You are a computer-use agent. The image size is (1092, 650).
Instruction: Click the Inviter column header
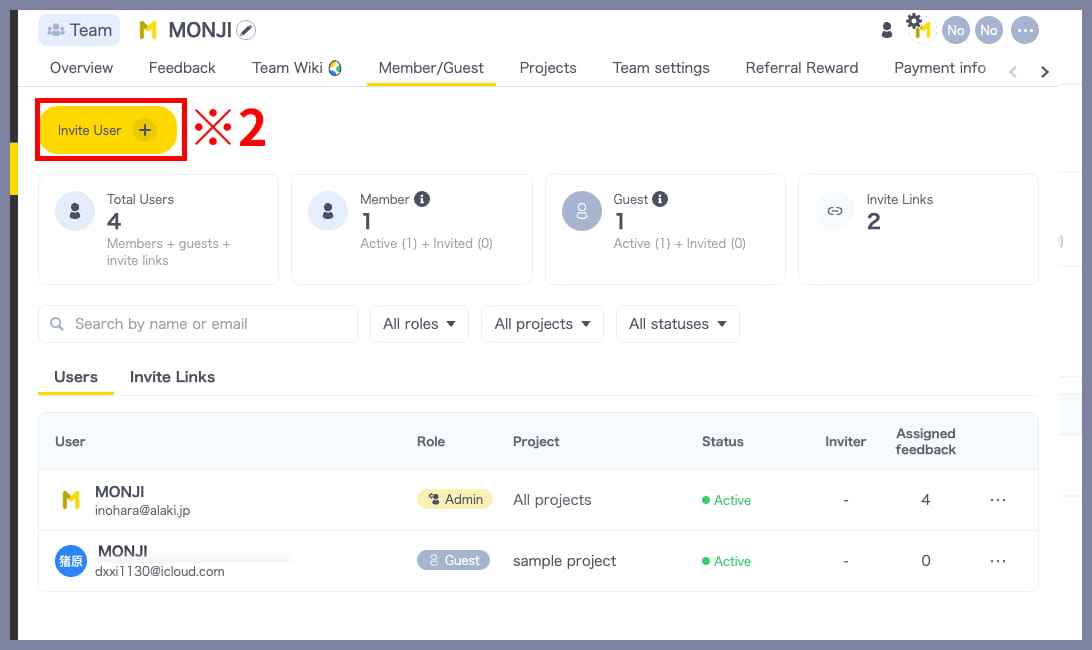tap(845, 442)
